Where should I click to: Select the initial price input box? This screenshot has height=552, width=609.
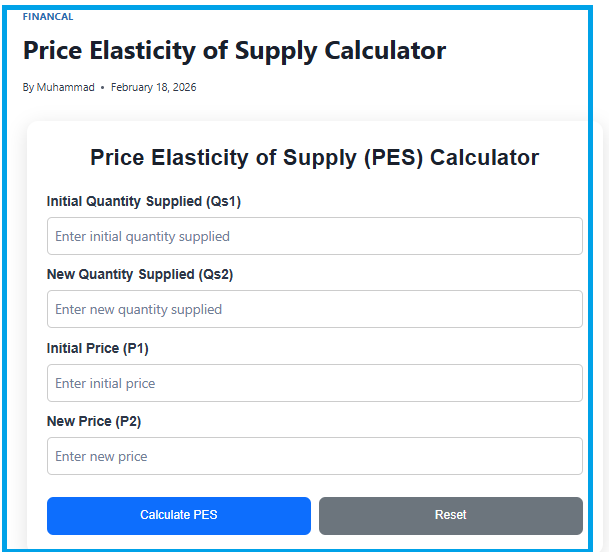coord(314,383)
